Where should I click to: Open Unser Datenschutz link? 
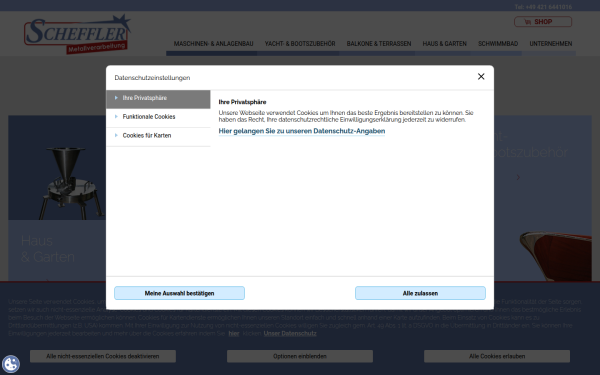[290, 334]
